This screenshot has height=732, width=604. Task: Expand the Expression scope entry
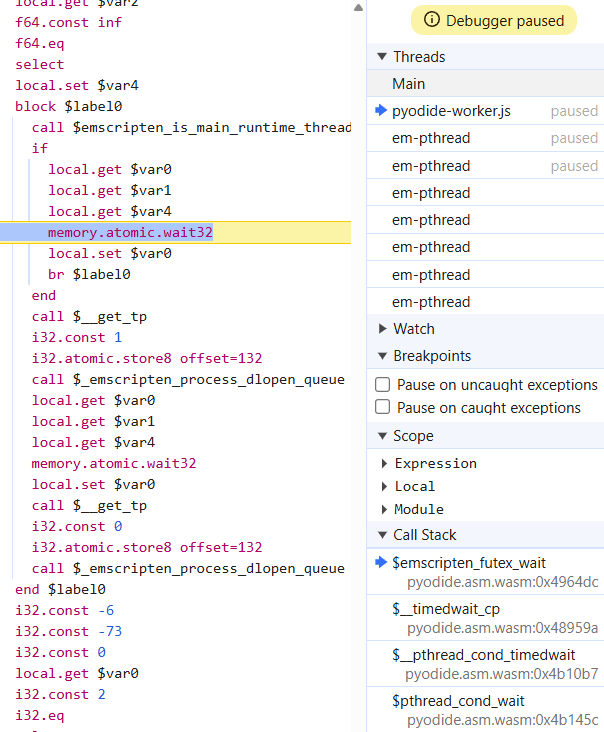[x=385, y=464]
